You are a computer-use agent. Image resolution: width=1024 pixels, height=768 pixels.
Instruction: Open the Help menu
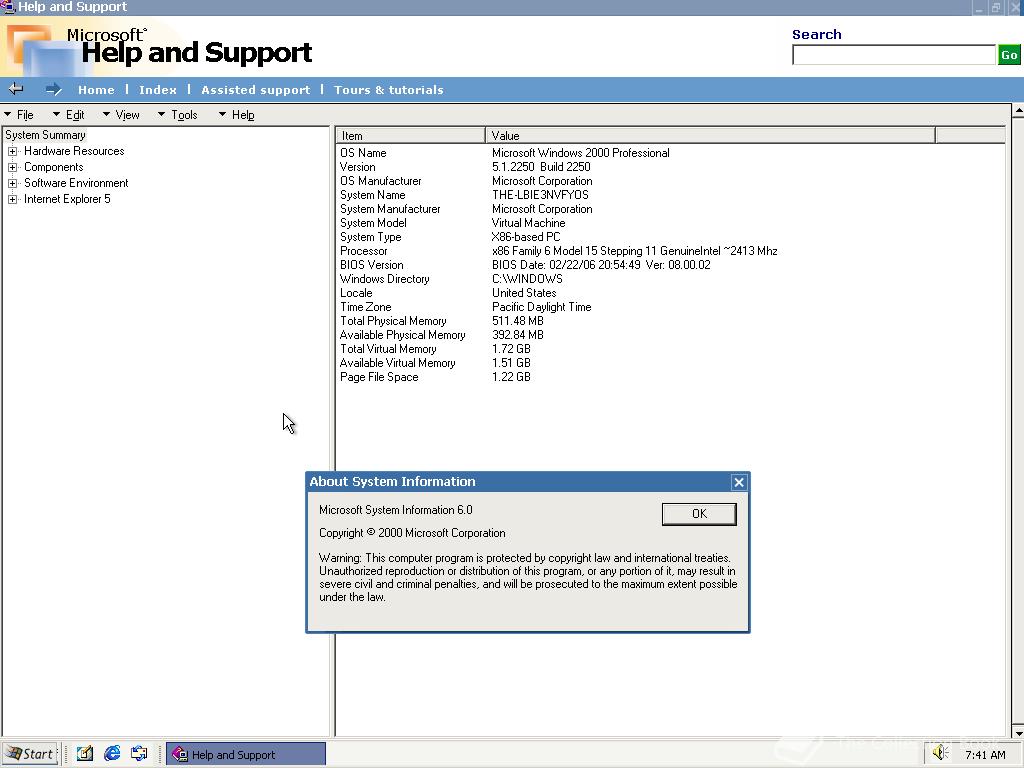pyautogui.click(x=236, y=115)
